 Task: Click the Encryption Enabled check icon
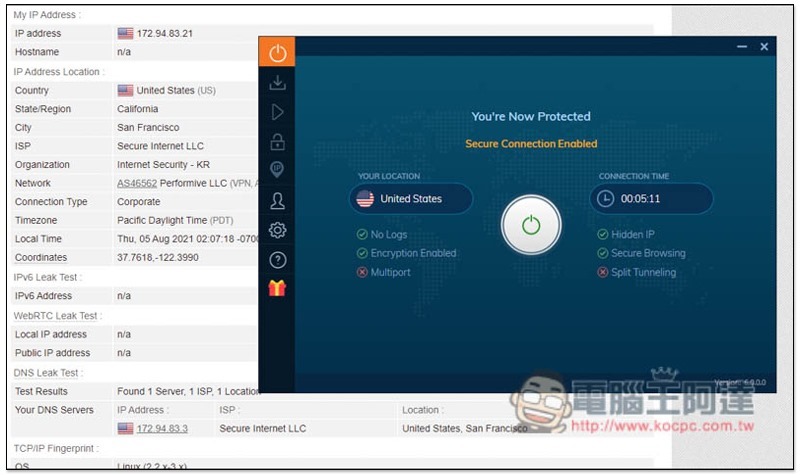click(x=362, y=253)
